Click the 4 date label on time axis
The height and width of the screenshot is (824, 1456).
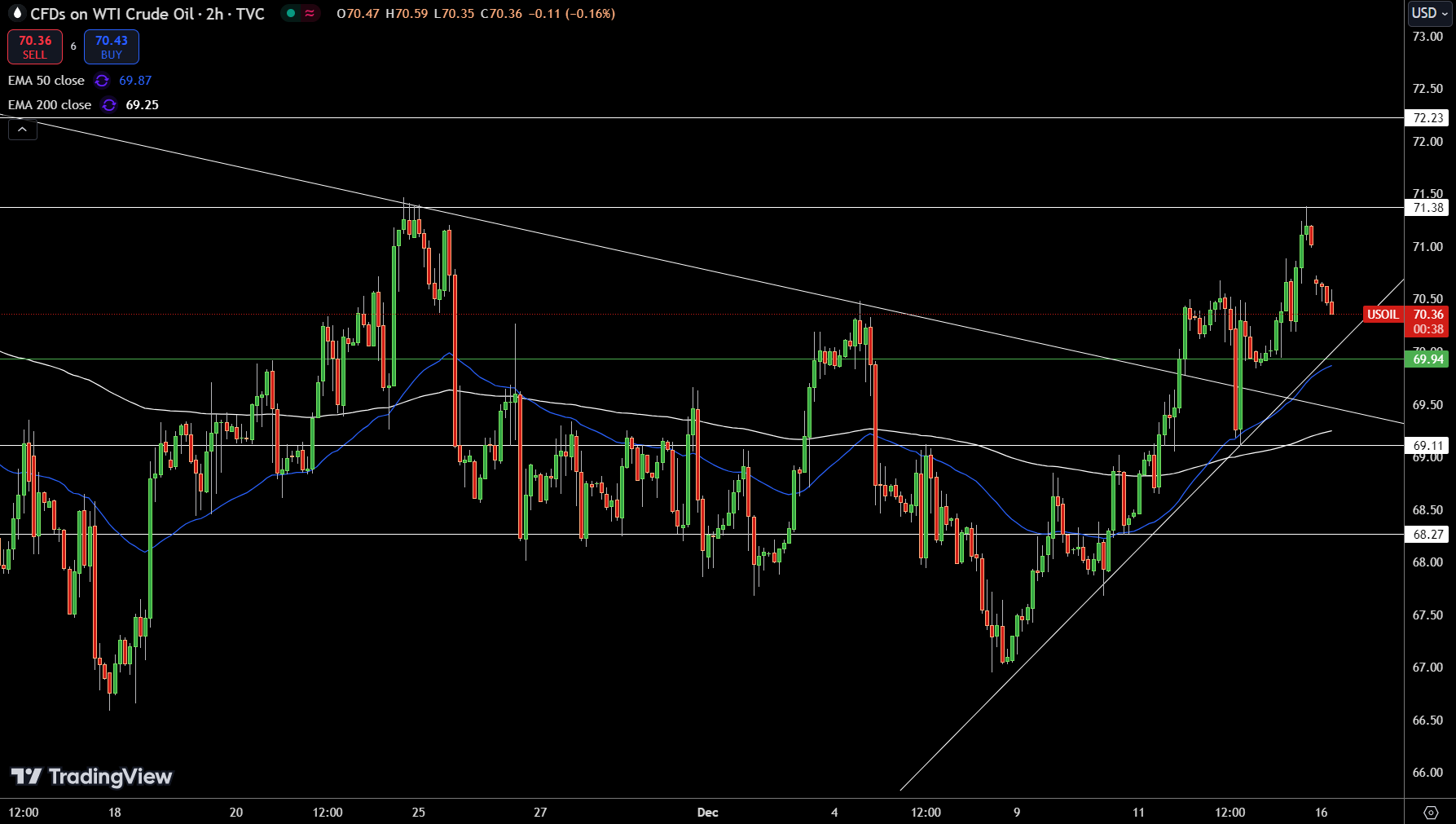834,813
